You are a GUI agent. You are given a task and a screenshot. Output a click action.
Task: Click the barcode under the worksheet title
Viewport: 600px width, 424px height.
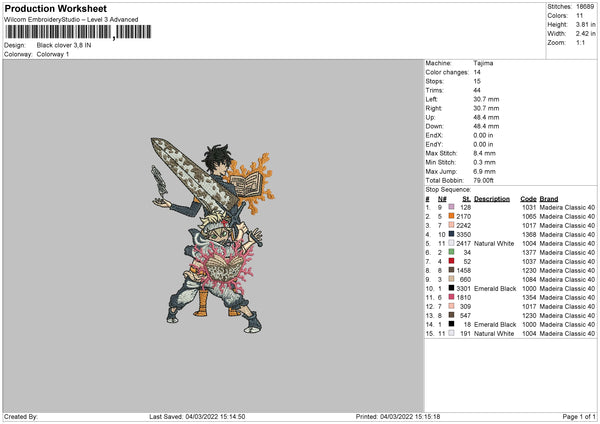tap(78, 32)
